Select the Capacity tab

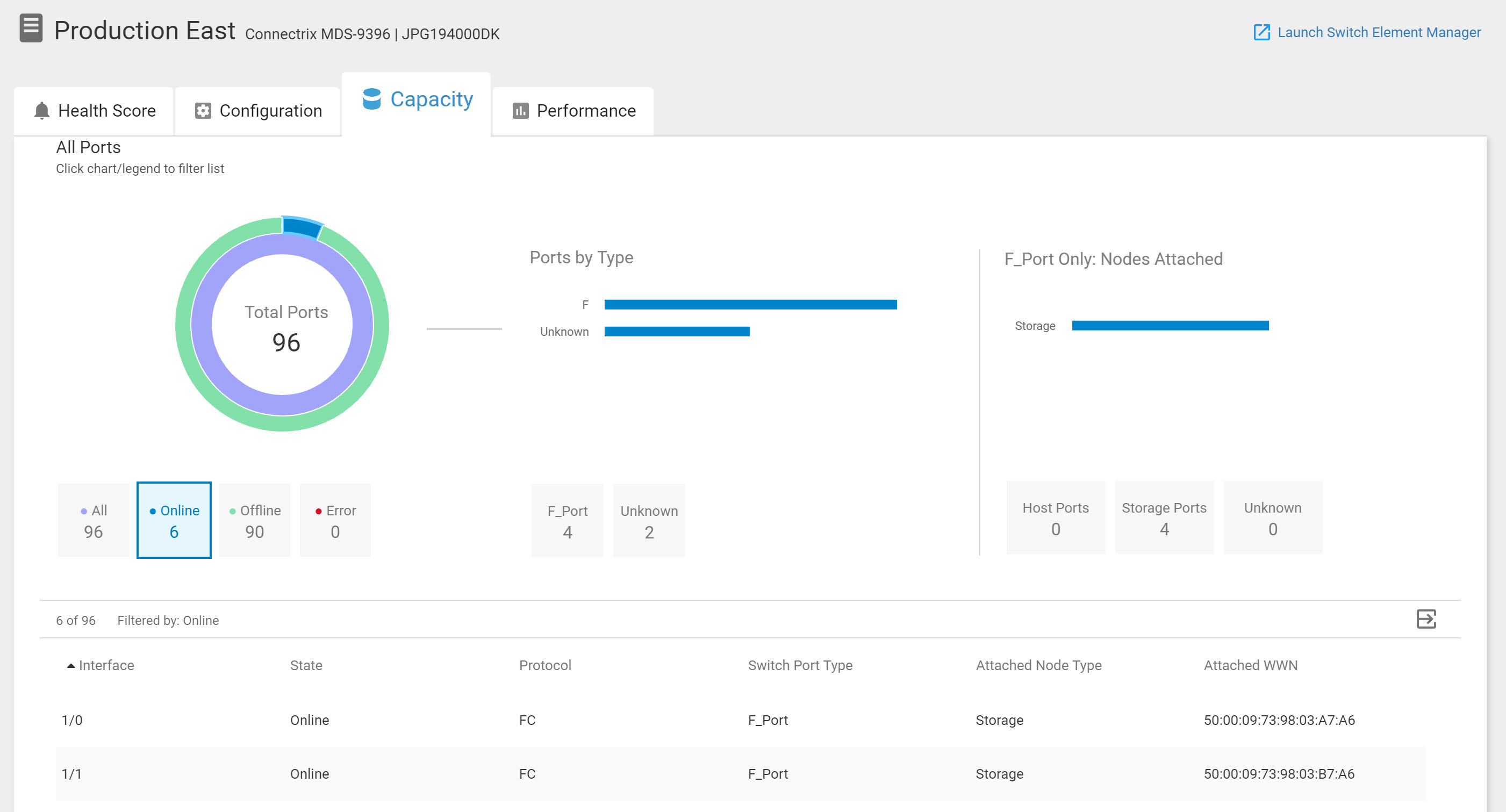[416, 104]
